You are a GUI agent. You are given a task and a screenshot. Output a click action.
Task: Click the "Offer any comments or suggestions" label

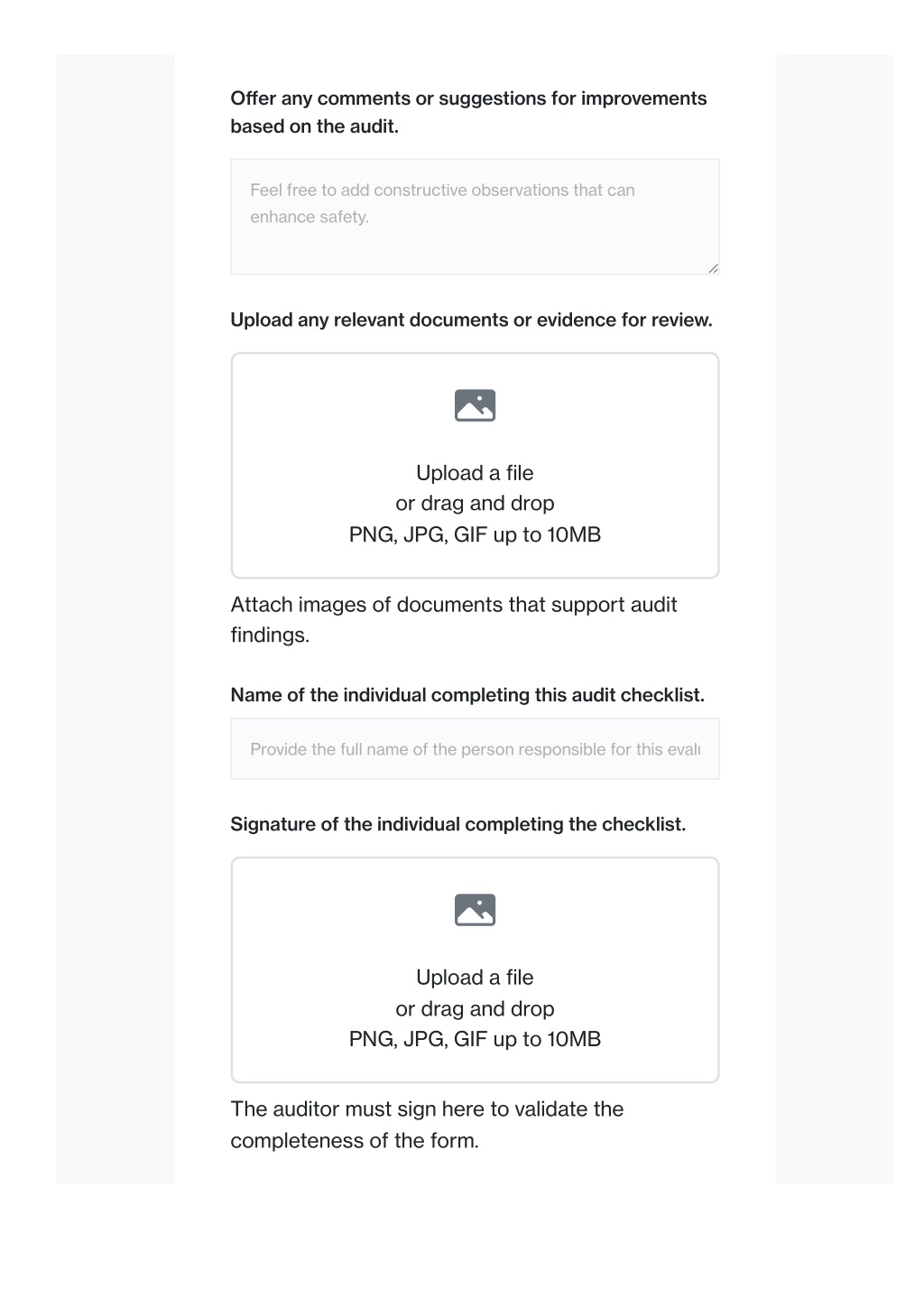tap(468, 112)
